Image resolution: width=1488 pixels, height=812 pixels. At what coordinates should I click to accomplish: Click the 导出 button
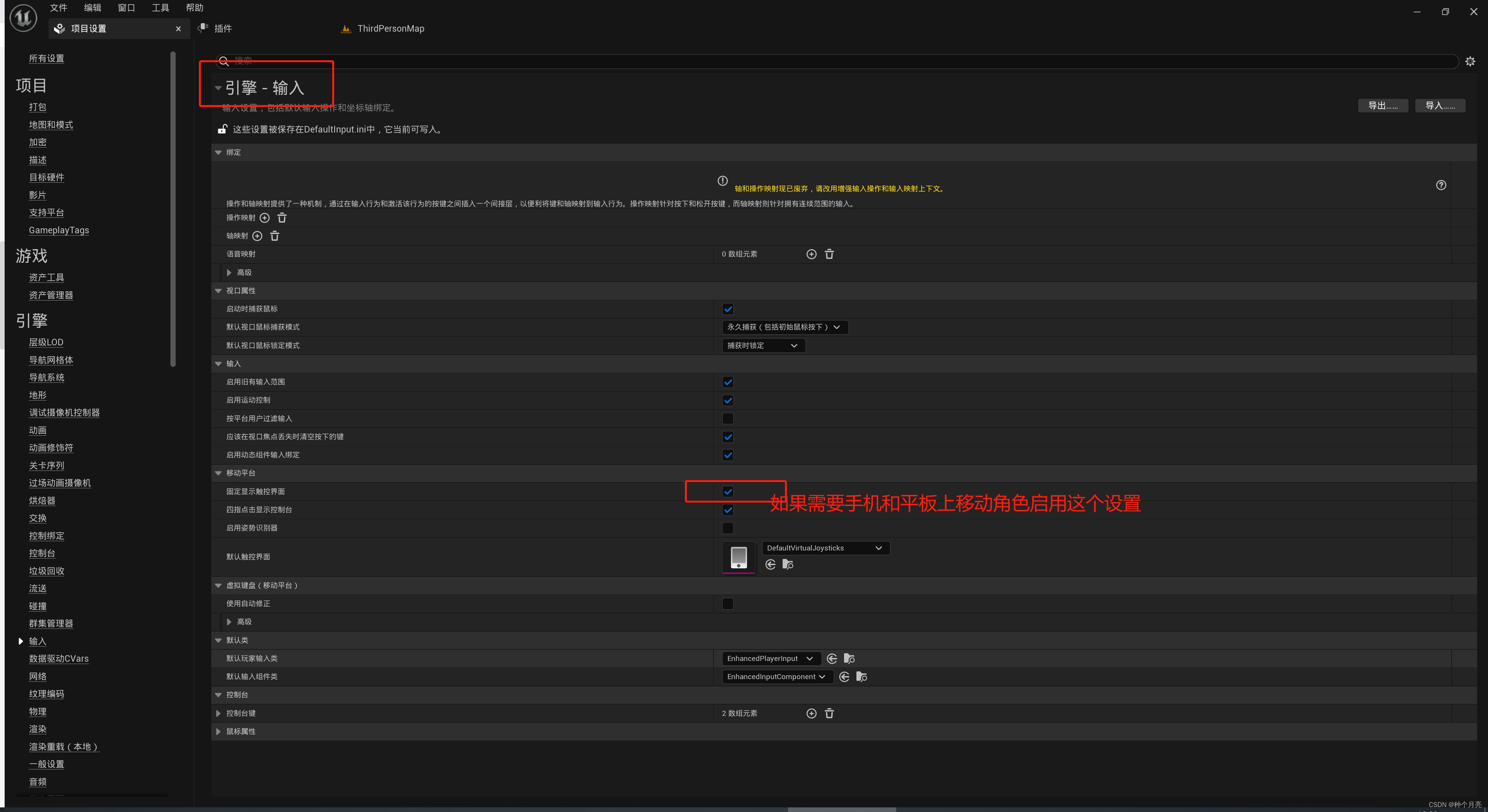tap(1383, 106)
